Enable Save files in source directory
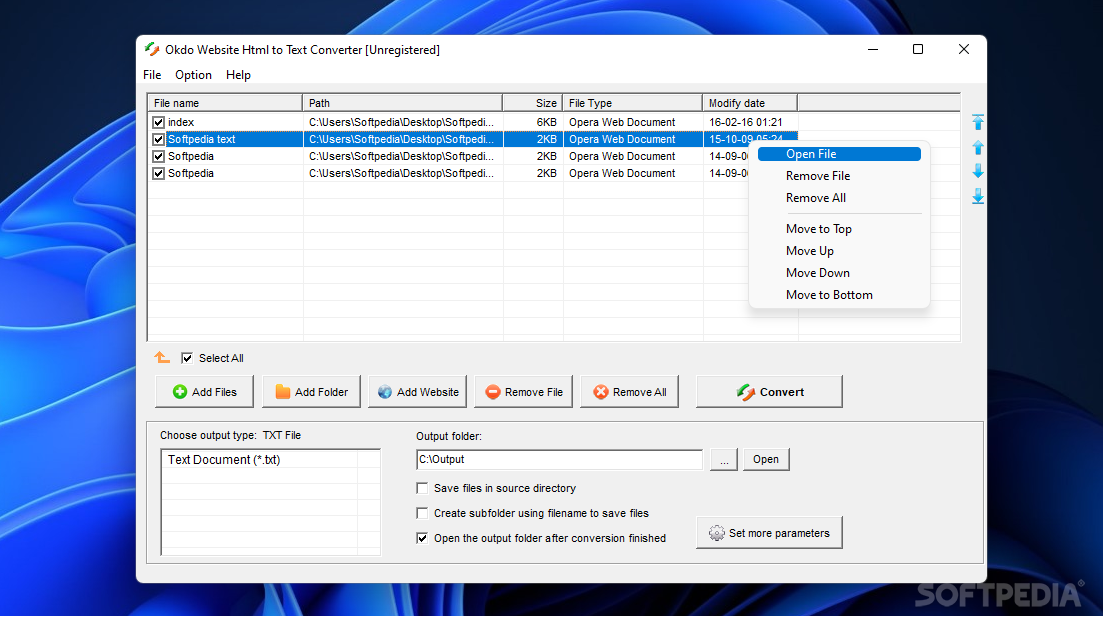The height and width of the screenshot is (622, 1103). [x=422, y=488]
